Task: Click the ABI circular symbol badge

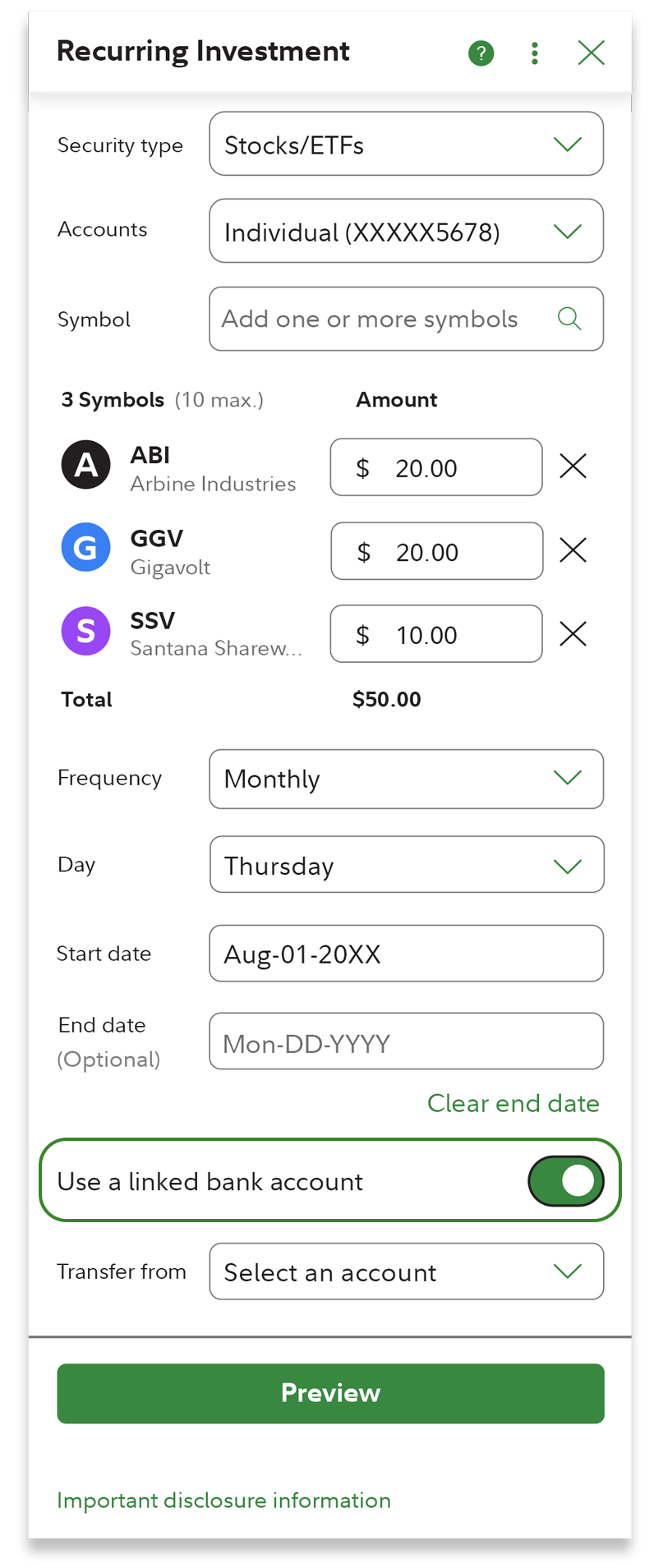Action: [x=86, y=465]
